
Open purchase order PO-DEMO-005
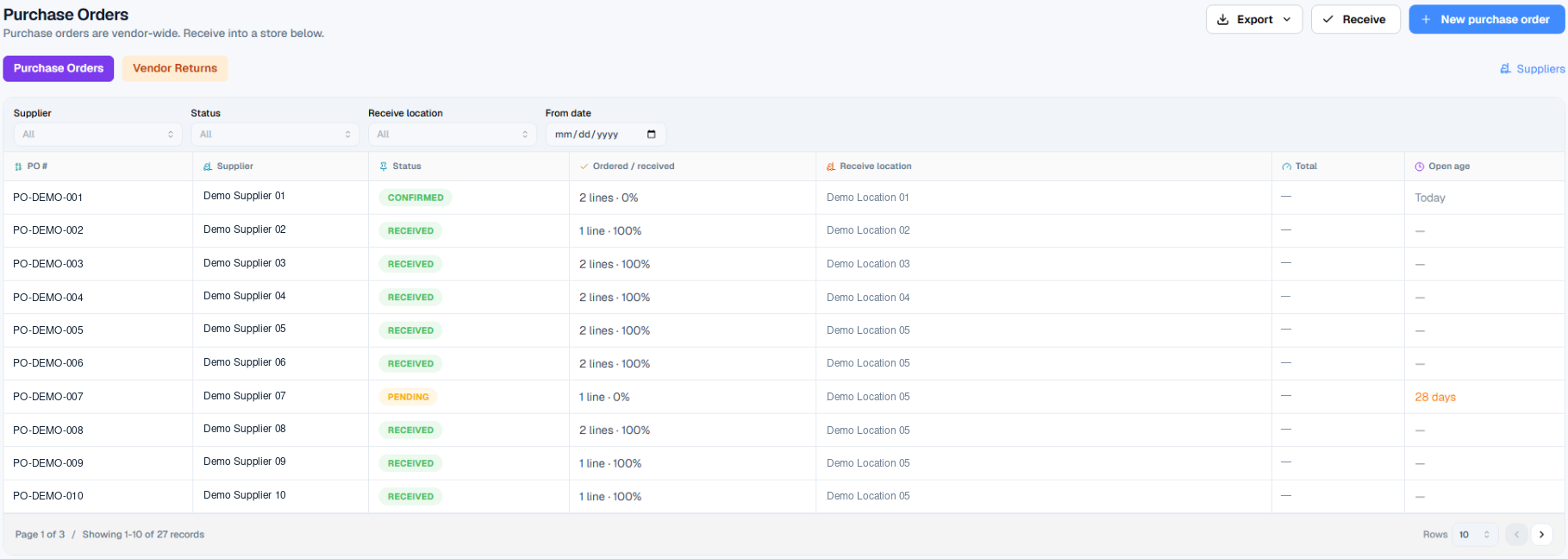[x=48, y=330]
